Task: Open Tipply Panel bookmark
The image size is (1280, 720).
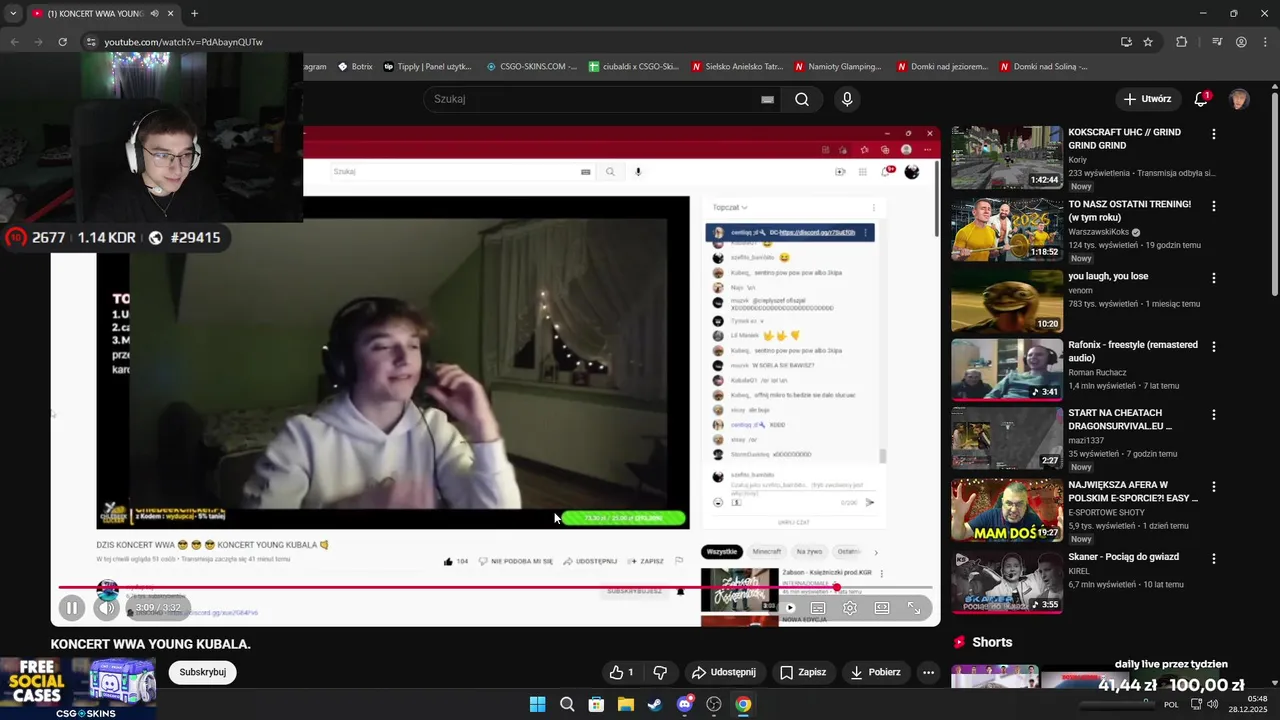Action: (x=427, y=67)
